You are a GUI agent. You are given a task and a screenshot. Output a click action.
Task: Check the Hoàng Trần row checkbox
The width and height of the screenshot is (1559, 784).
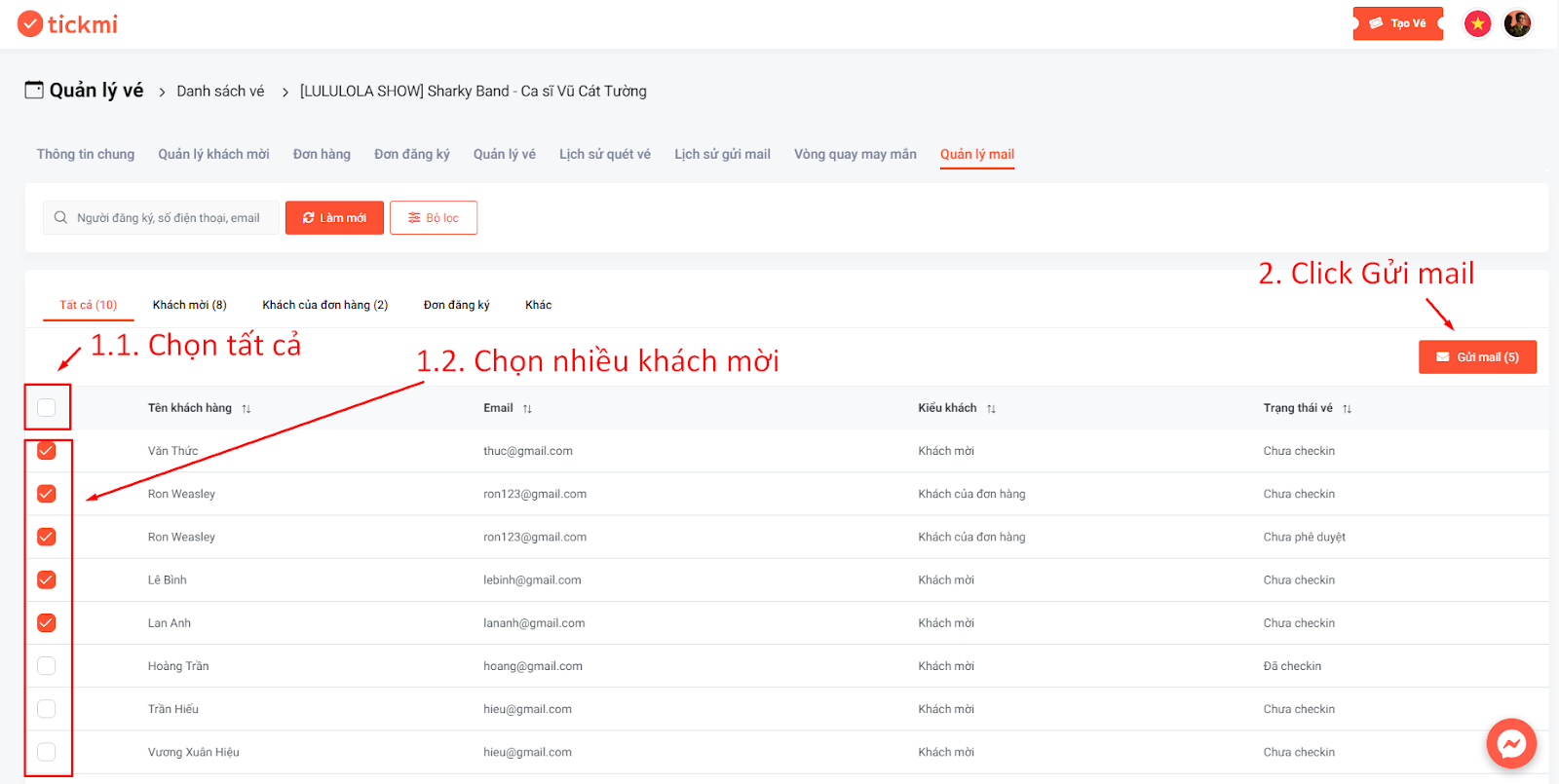point(47,666)
